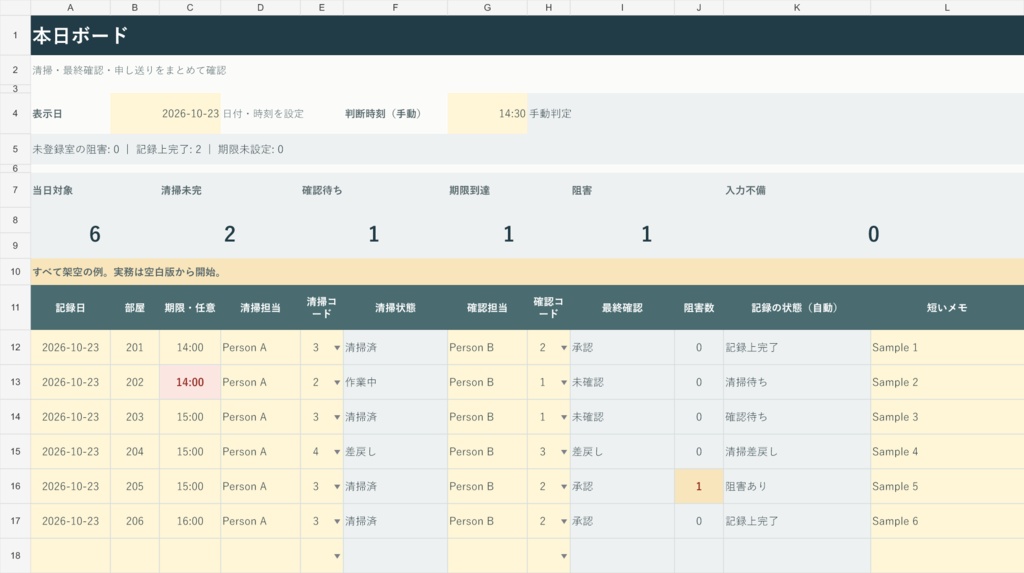Image resolution: width=1024 pixels, height=573 pixels.
Task: Open cleaning code dropdown in empty row 18
Action: (337, 556)
